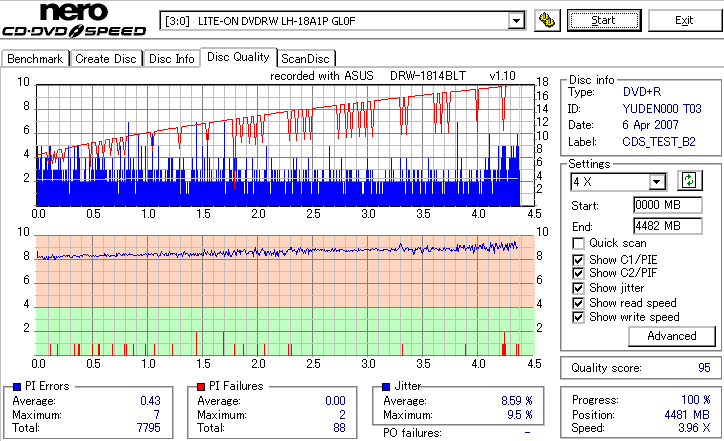Image resolution: width=724 pixels, height=441 pixels.
Task: Switch to the Benchmark tab
Action: pos(35,59)
